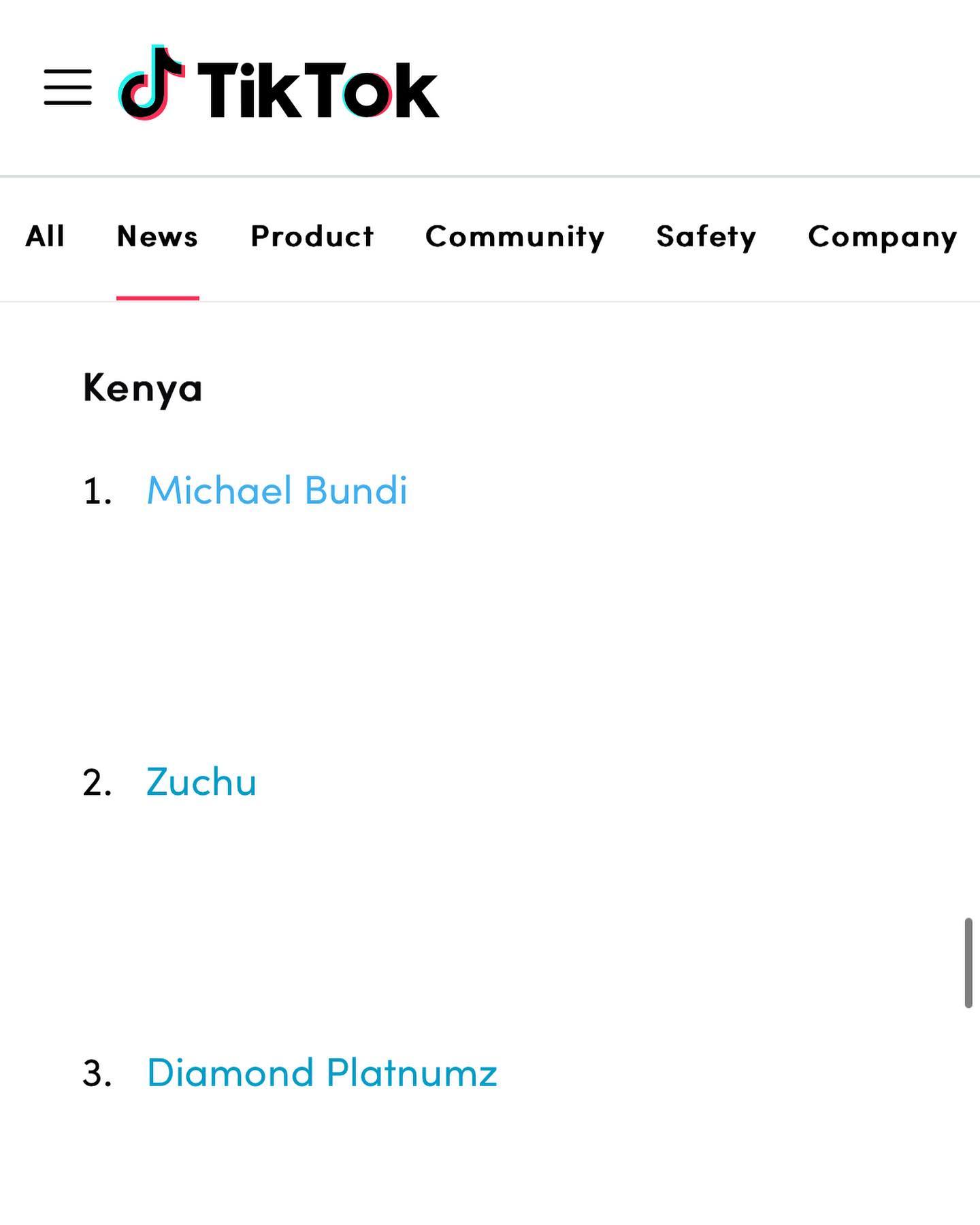
Task: Click the Kenya section heading
Action: [143, 389]
